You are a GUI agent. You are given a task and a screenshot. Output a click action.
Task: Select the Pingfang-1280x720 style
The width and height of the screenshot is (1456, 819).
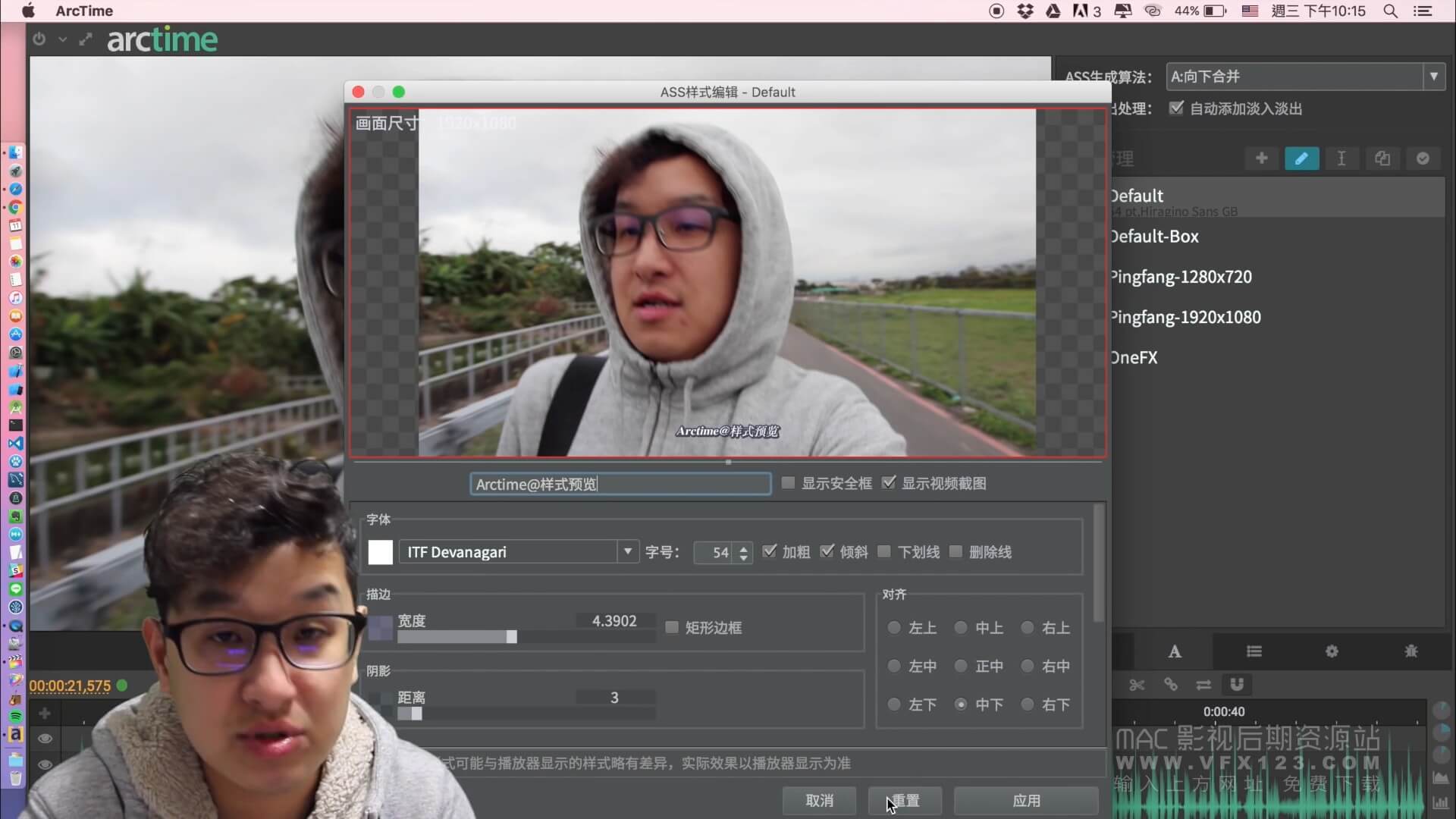[1278, 277]
